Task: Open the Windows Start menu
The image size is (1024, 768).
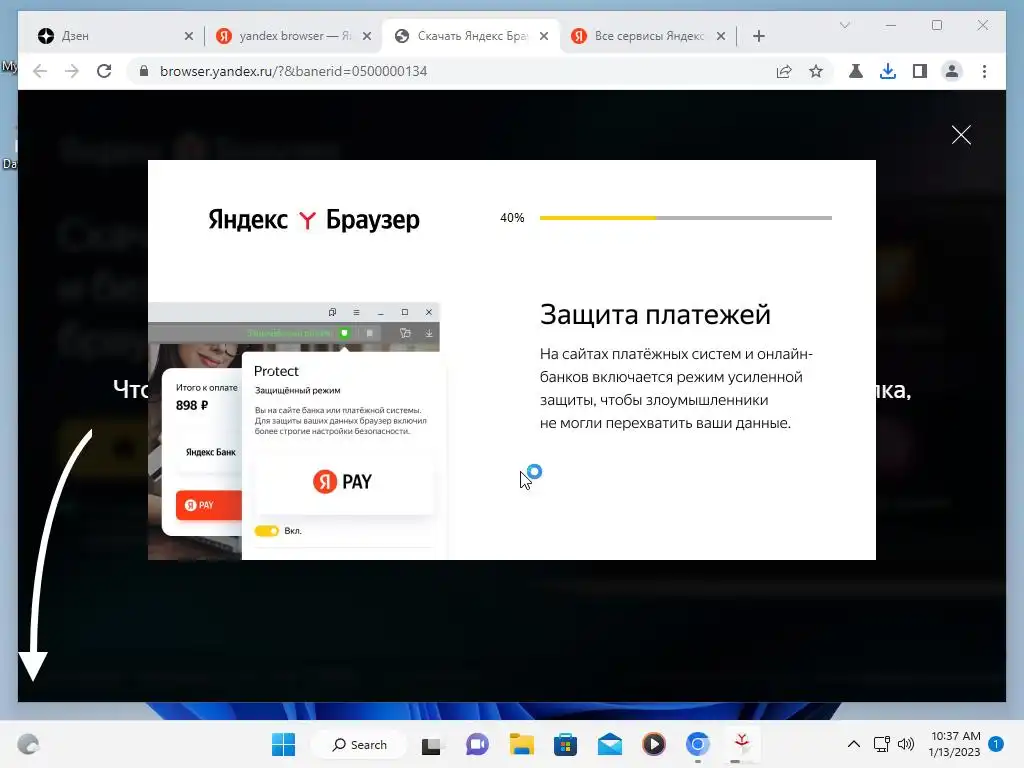Action: (283, 744)
